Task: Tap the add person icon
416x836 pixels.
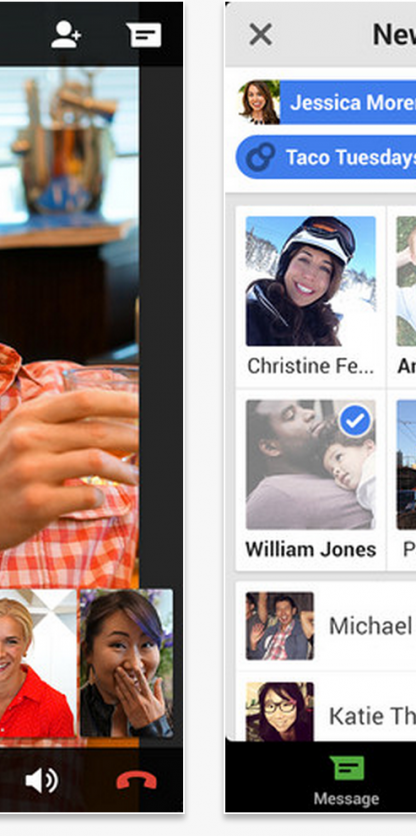Action: [66, 35]
